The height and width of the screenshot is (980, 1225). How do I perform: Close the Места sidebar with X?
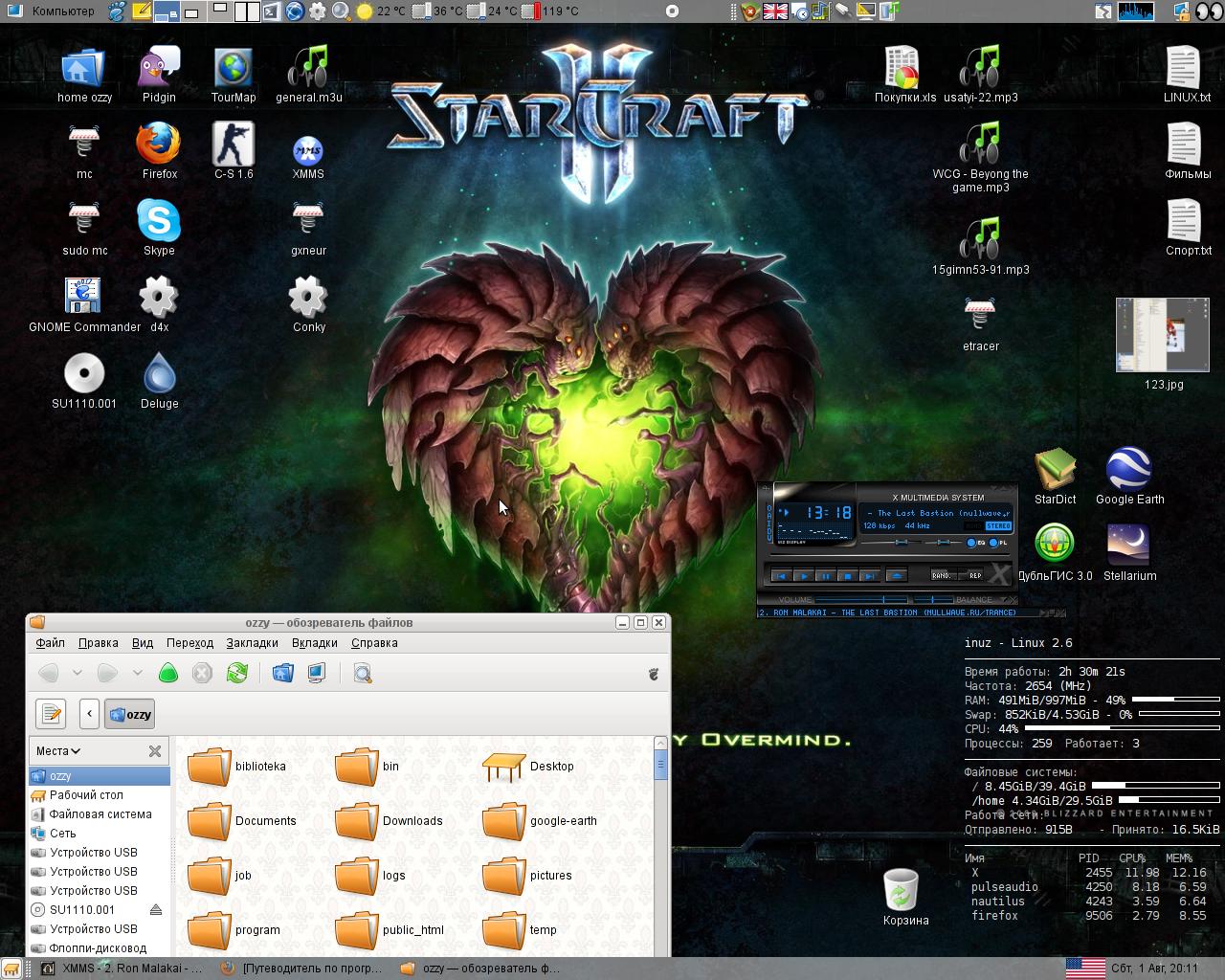tap(155, 751)
